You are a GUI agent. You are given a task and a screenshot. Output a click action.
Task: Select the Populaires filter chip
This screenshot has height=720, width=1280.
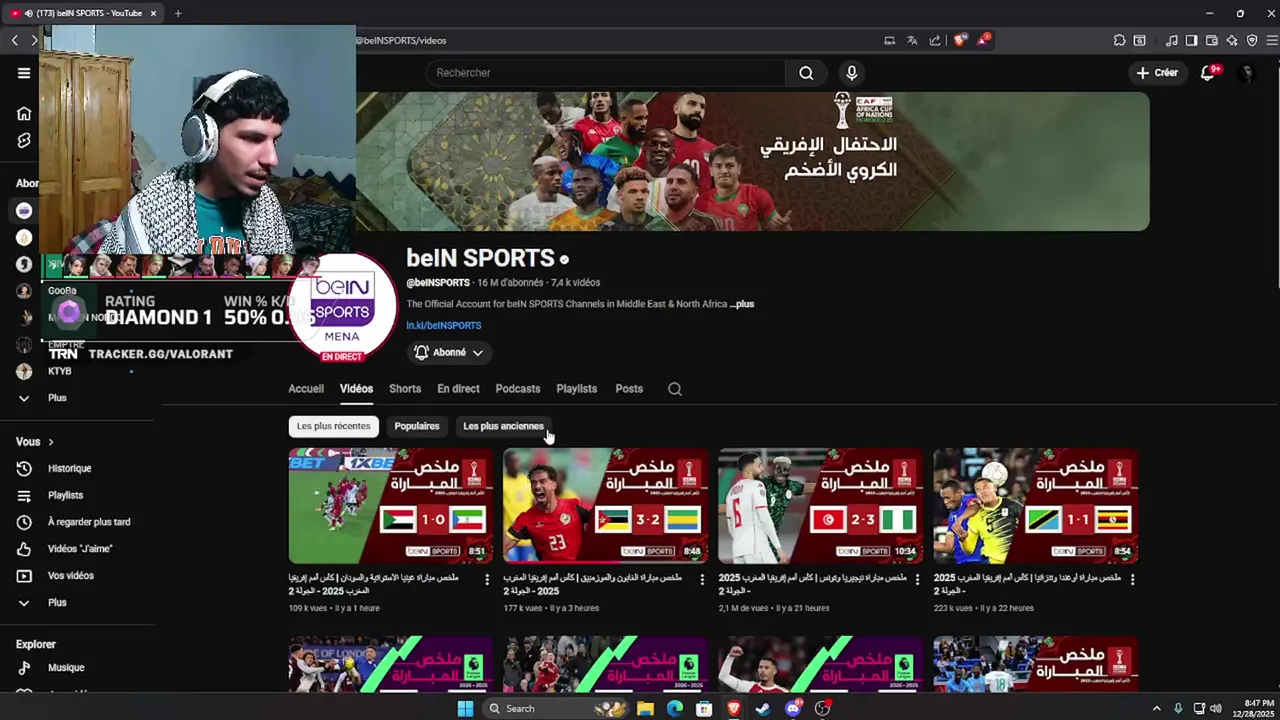(x=417, y=426)
